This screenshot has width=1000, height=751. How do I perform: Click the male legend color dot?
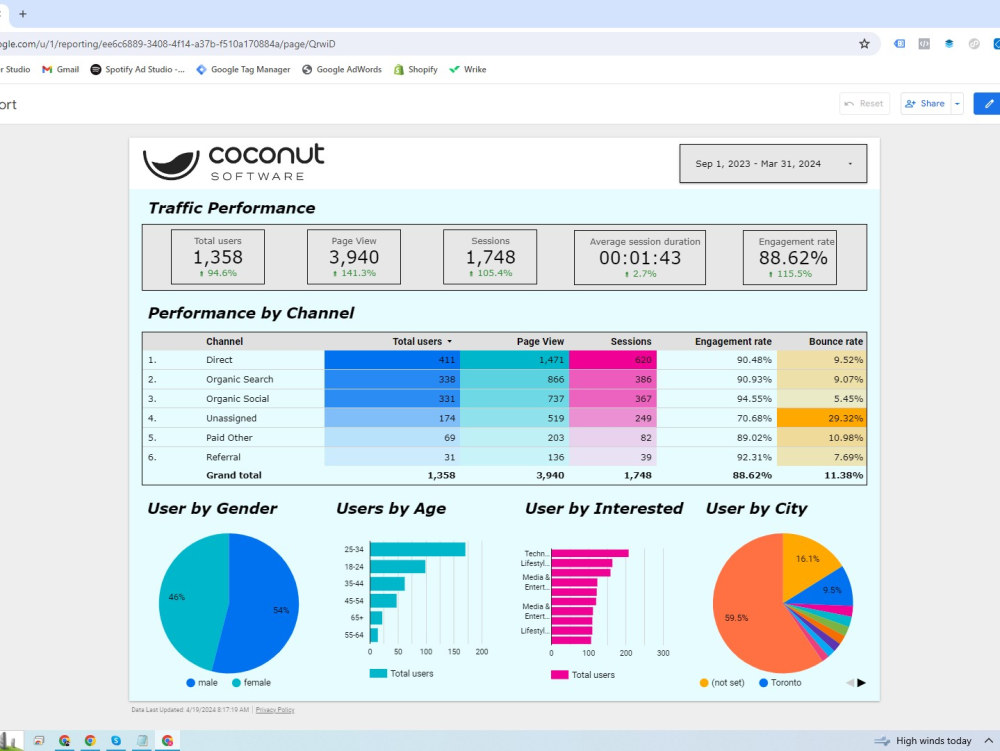pyautogui.click(x=191, y=683)
